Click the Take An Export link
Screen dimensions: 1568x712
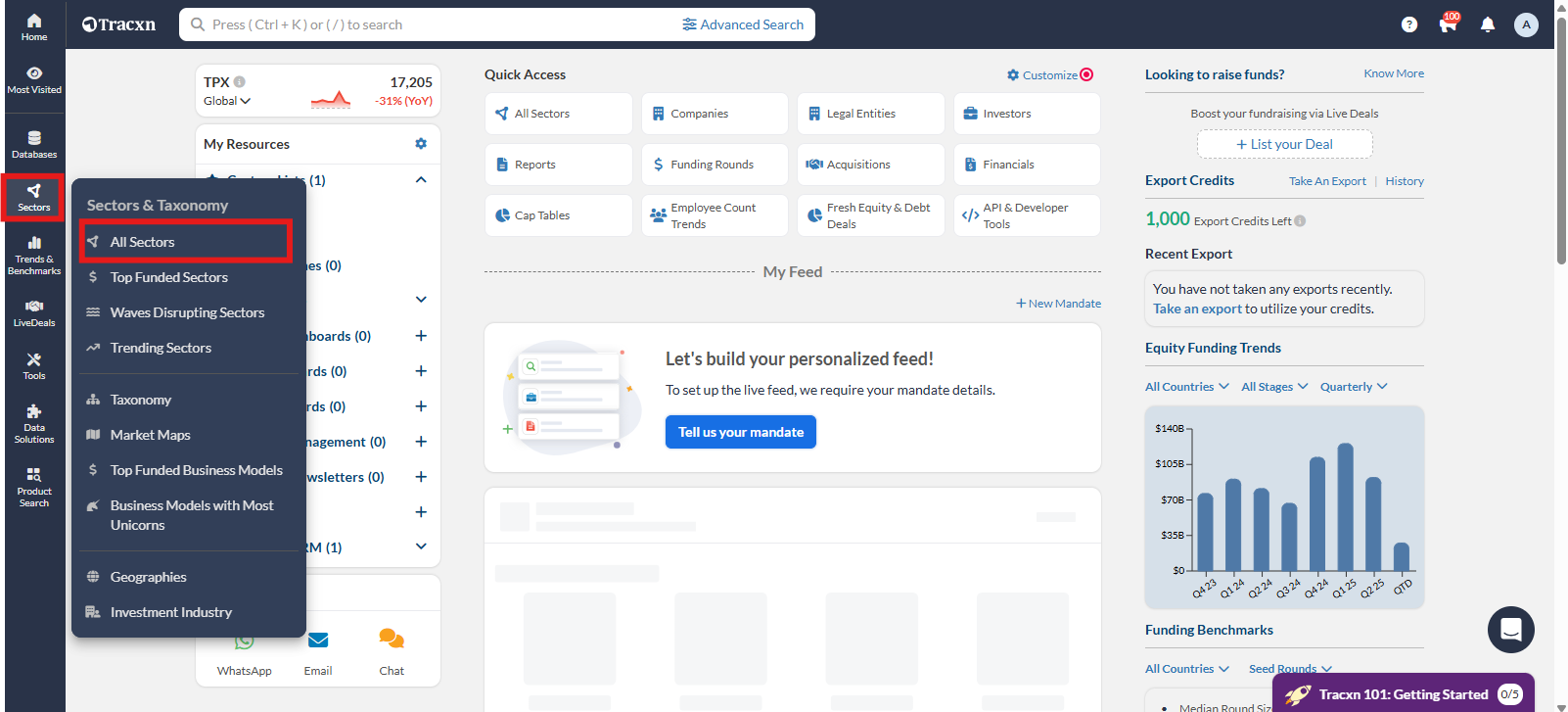point(1326,181)
